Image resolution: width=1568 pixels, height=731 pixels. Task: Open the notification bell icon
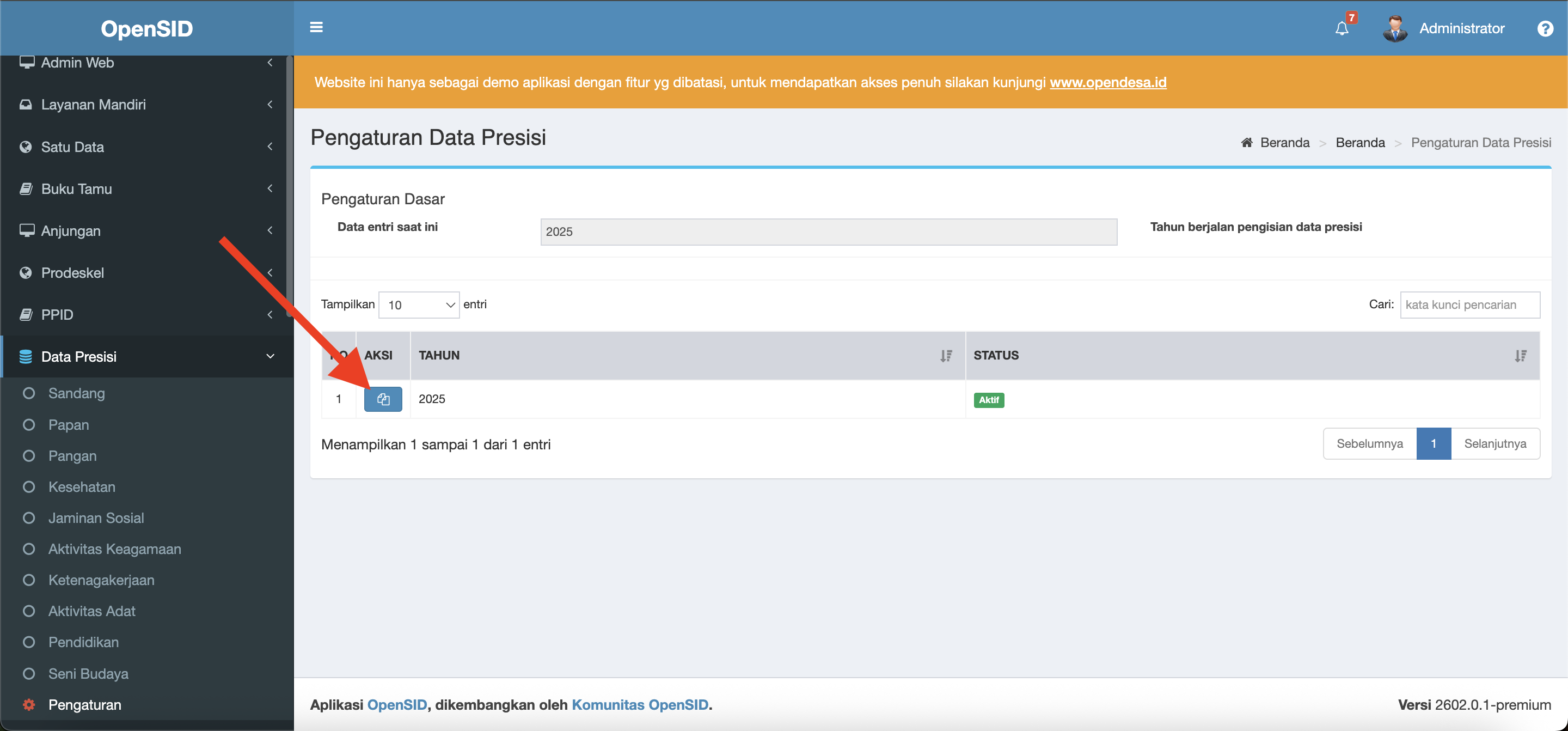tap(1342, 29)
